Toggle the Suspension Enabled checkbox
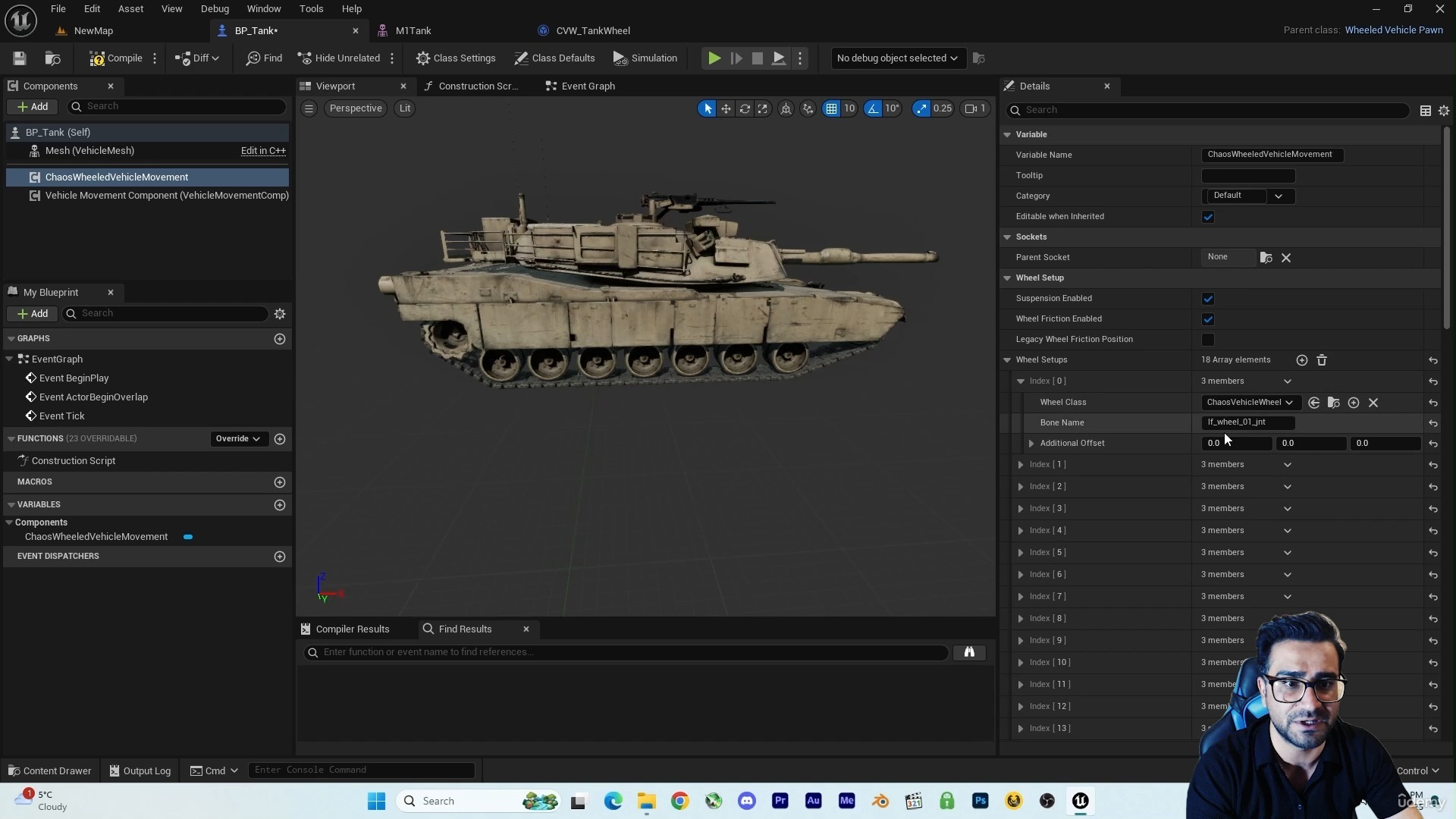 pyautogui.click(x=1208, y=299)
